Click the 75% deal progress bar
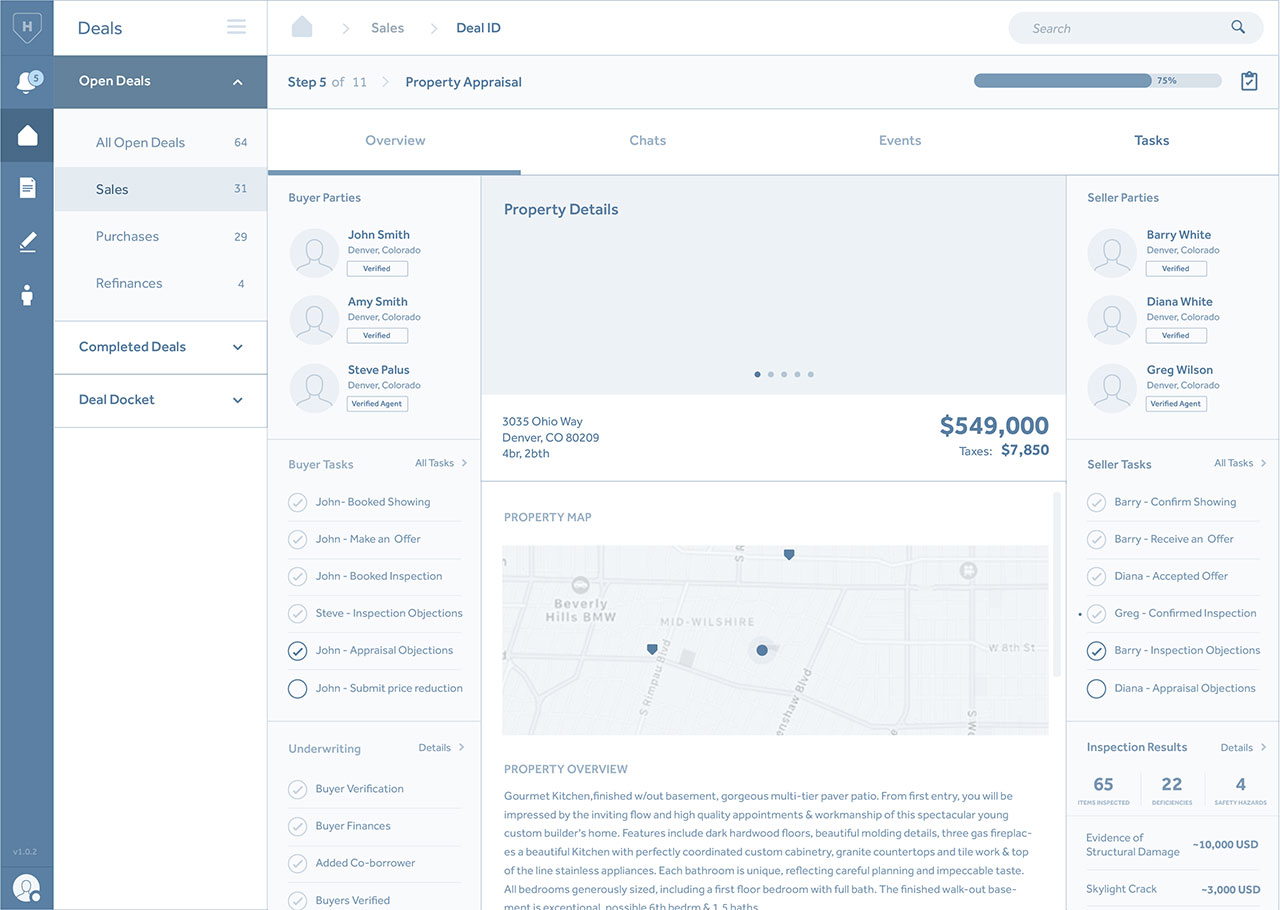This screenshot has width=1280, height=910. point(1097,81)
